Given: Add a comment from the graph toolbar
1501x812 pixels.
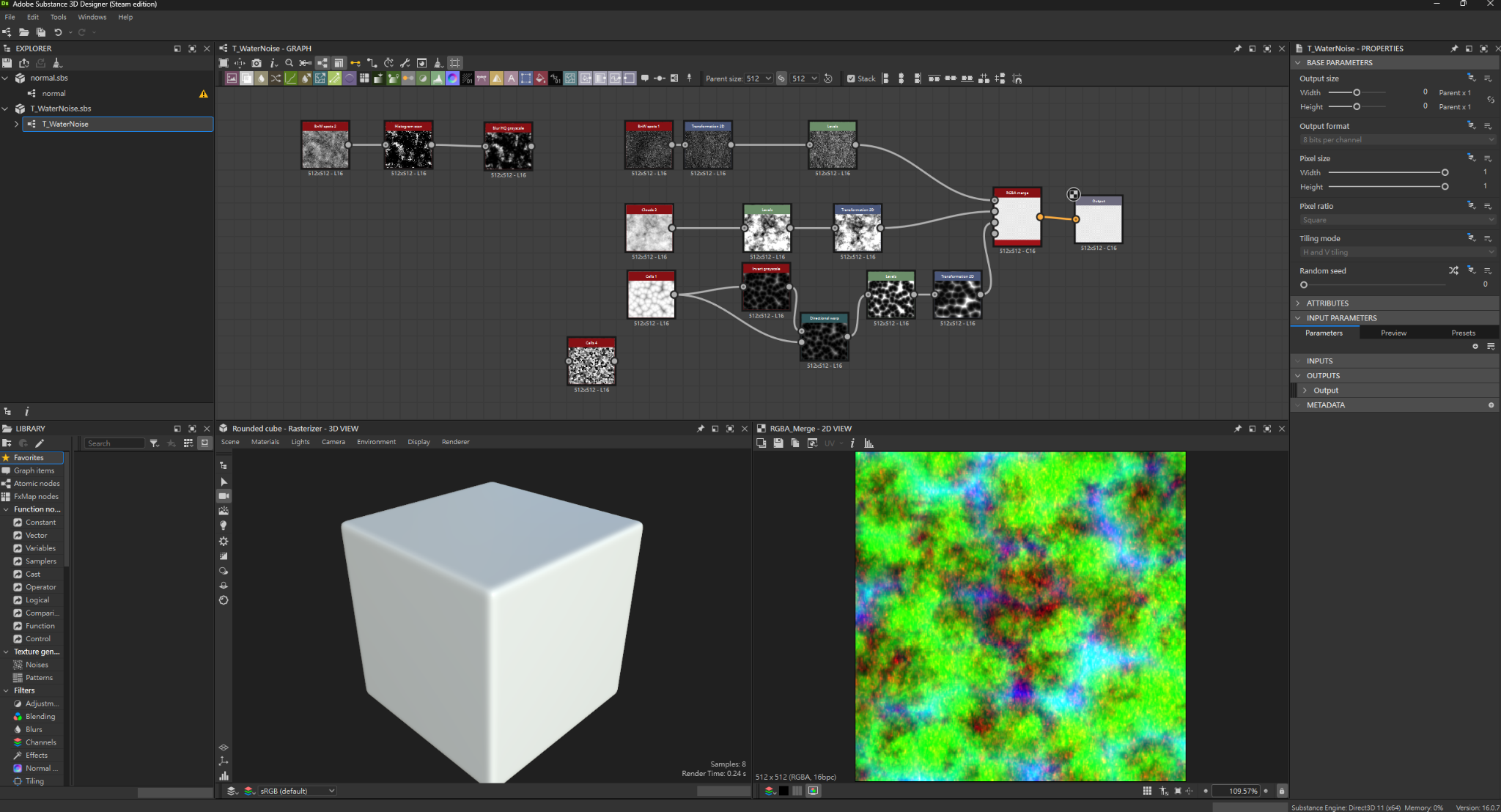Looking at the screenshot, I should (645, 78).
